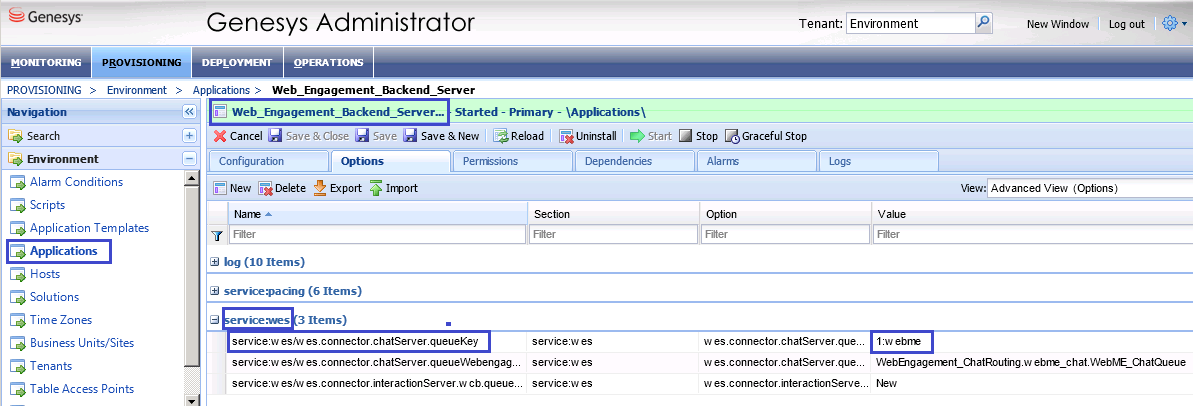Export the options list

338,188
